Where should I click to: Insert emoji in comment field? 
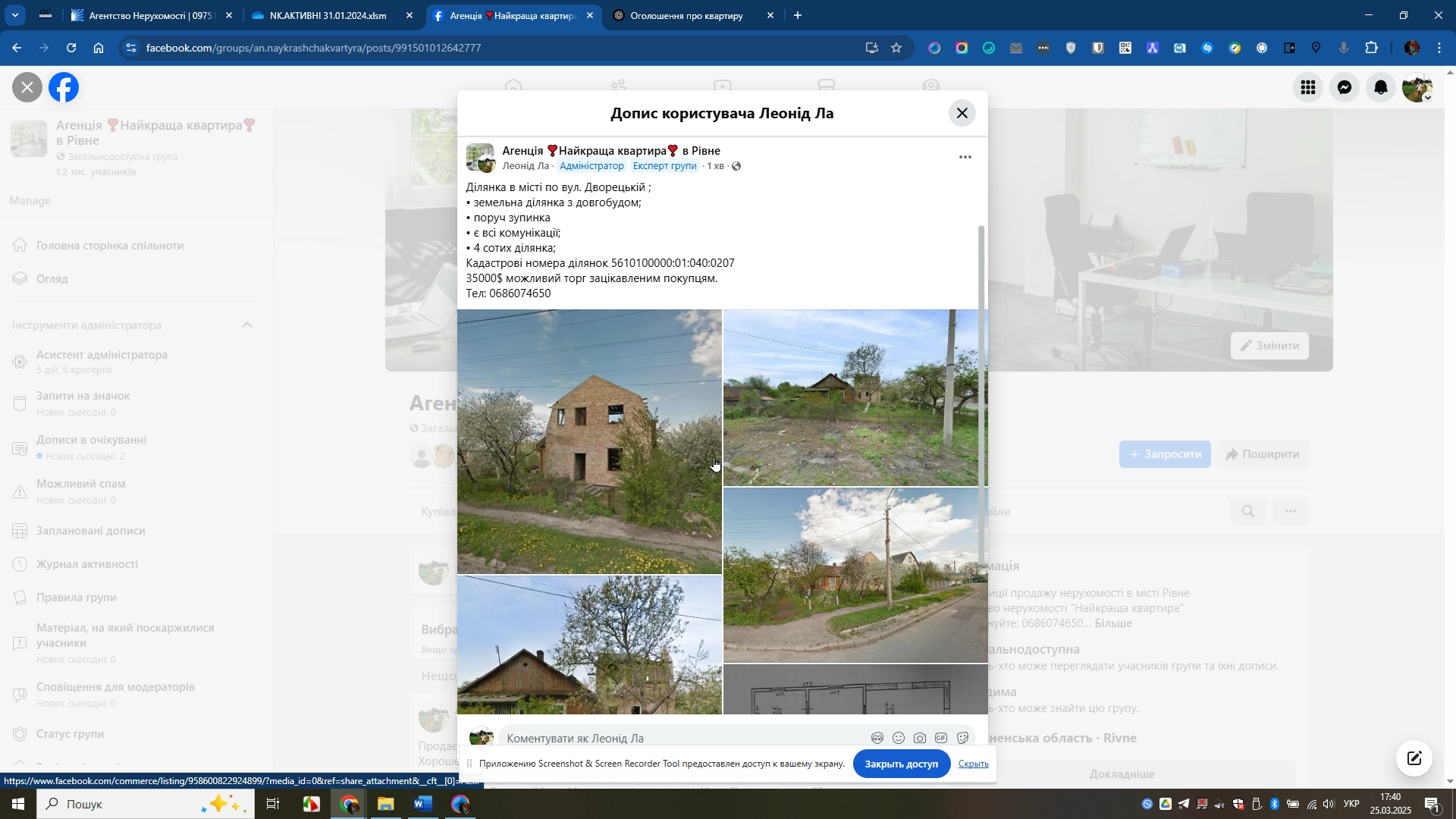899,738
